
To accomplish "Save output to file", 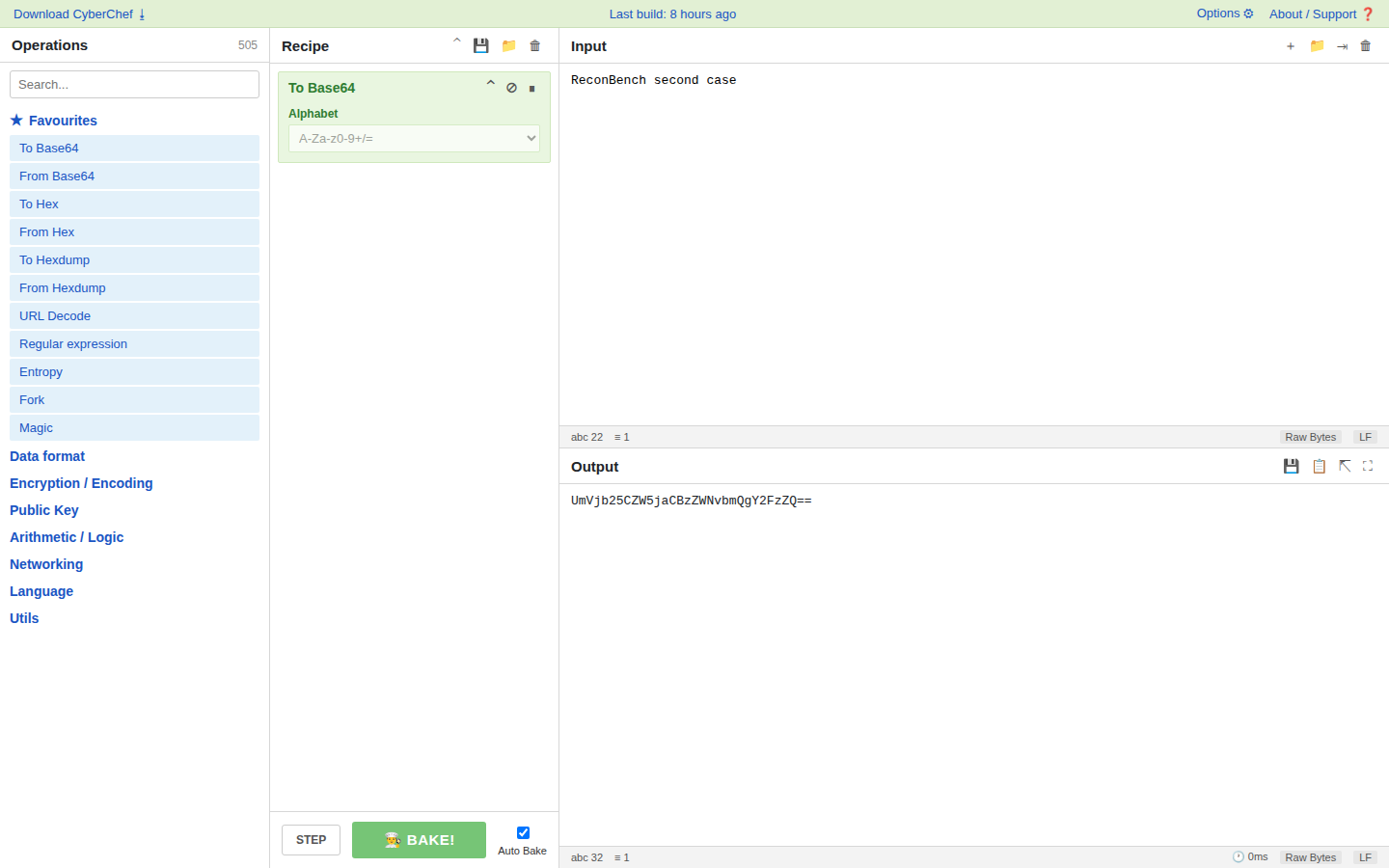I will tap(1291, 466).
